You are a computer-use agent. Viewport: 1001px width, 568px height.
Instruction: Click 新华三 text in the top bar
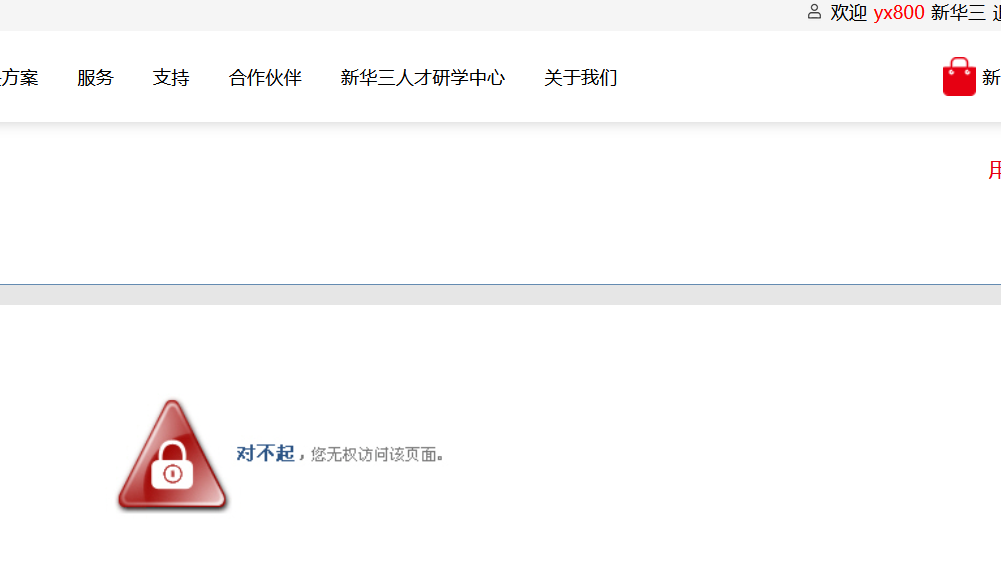click(958, 13)
